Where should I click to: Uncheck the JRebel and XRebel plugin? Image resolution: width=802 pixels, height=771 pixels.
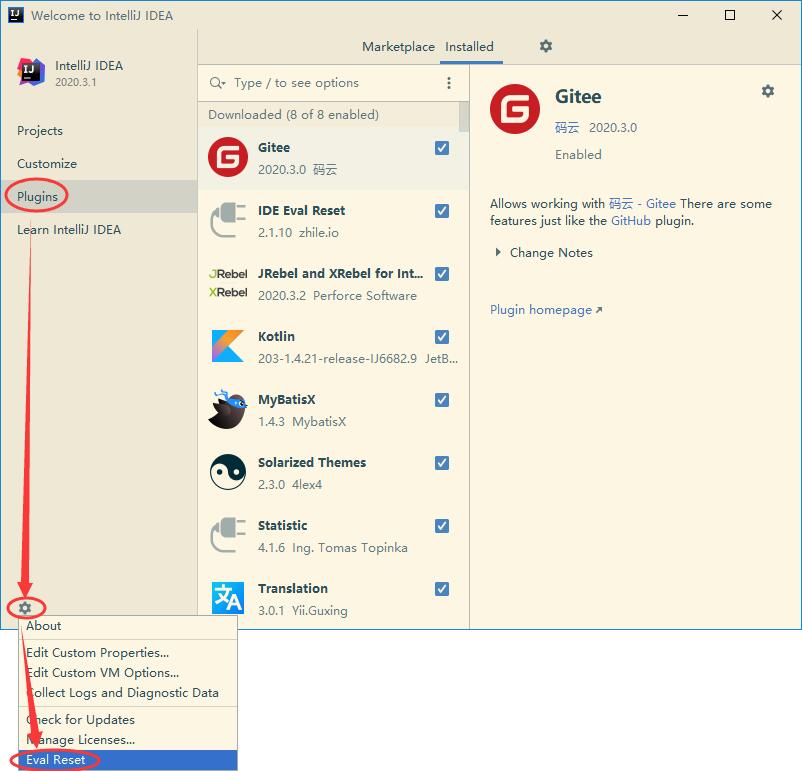click(442, 274)
